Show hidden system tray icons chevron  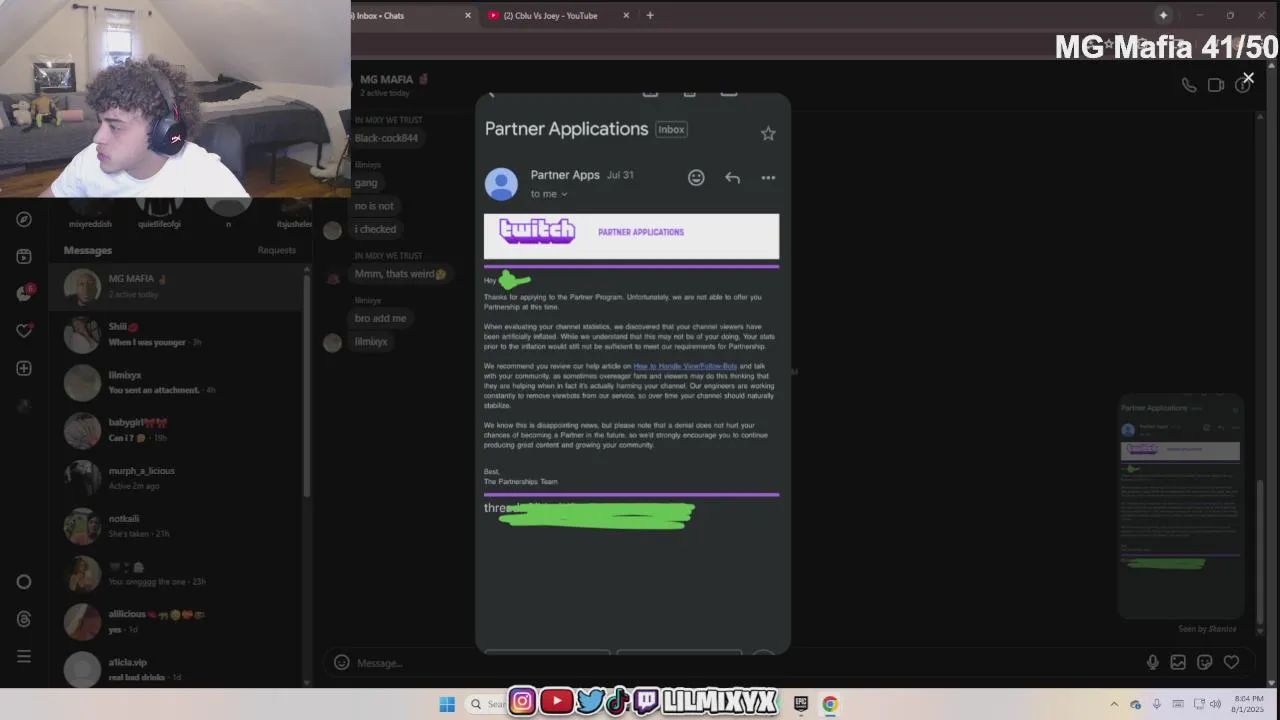click(x=1114, y=704)
